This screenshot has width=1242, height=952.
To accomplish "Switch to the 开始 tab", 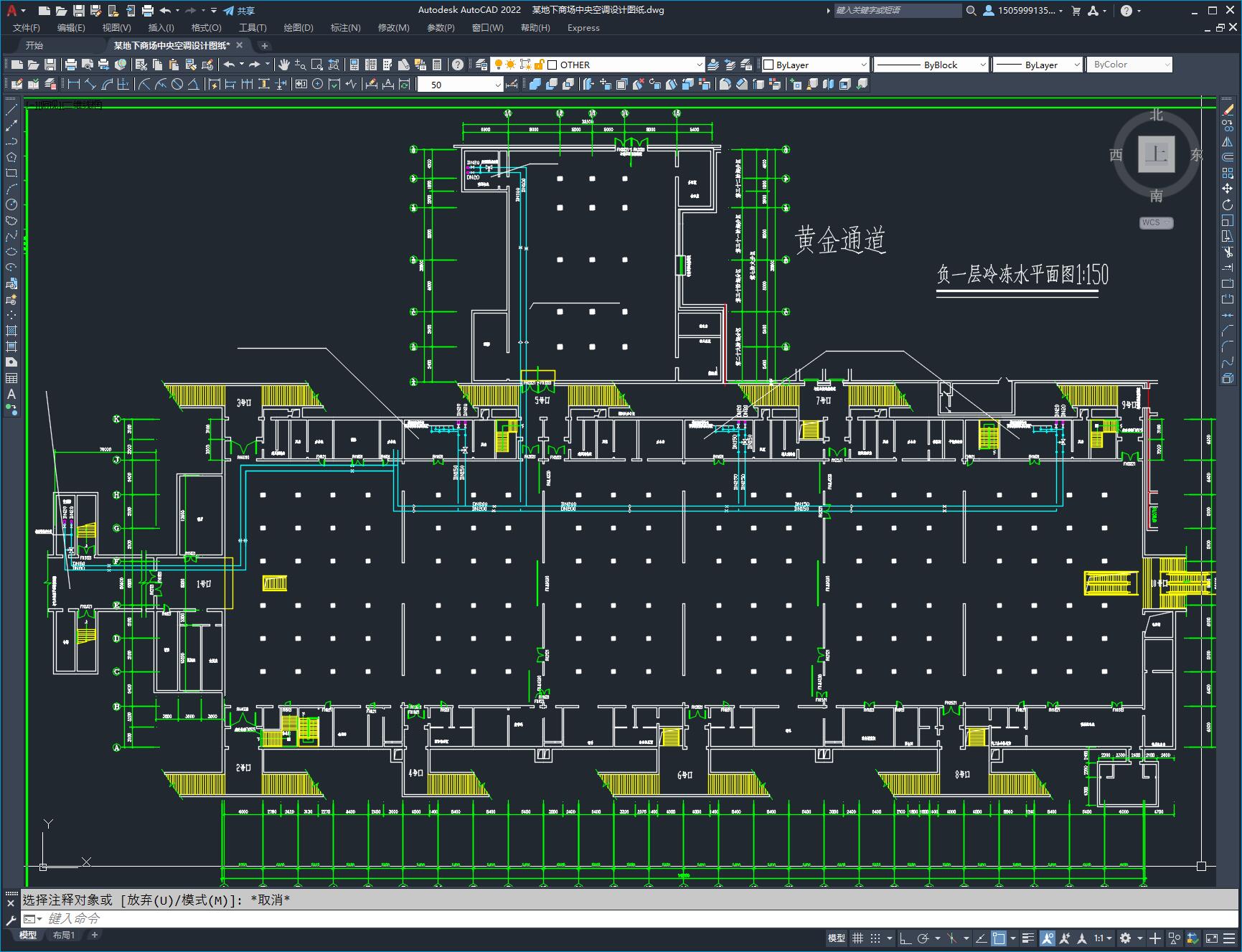I will tap(34, 45).
